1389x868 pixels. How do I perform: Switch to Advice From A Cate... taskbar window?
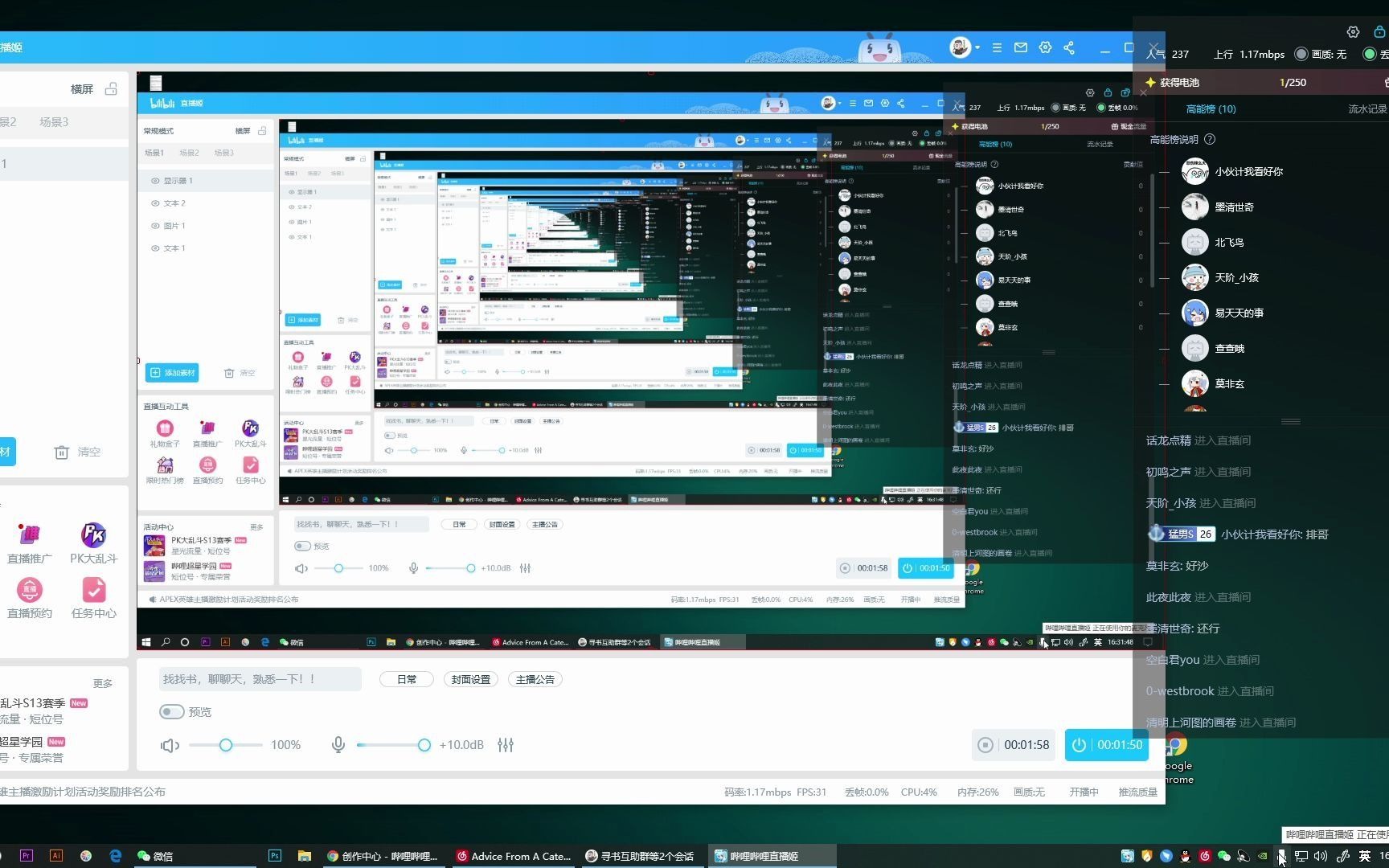point(513,856)
